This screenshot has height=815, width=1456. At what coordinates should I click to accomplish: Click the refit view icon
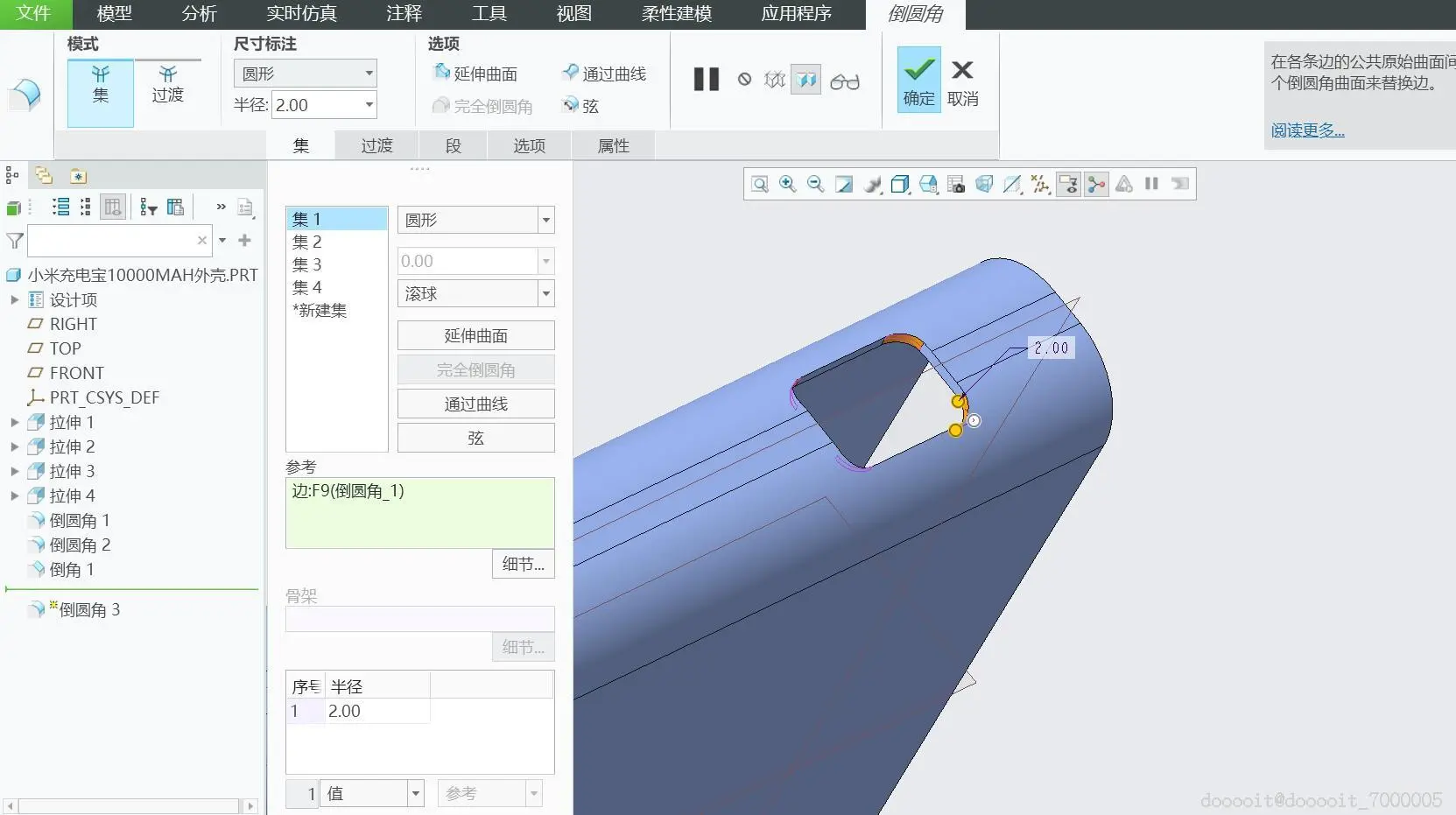(759, 184)
